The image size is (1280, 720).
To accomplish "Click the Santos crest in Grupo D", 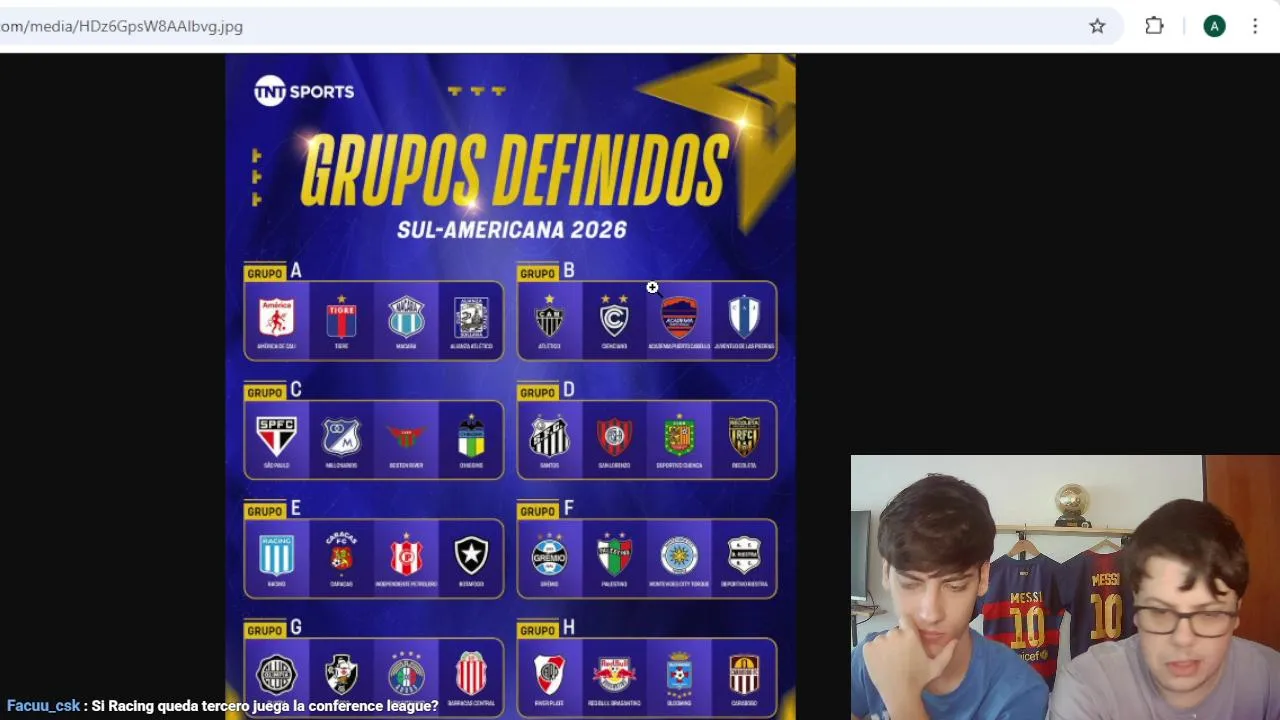I will click(549, 436).
